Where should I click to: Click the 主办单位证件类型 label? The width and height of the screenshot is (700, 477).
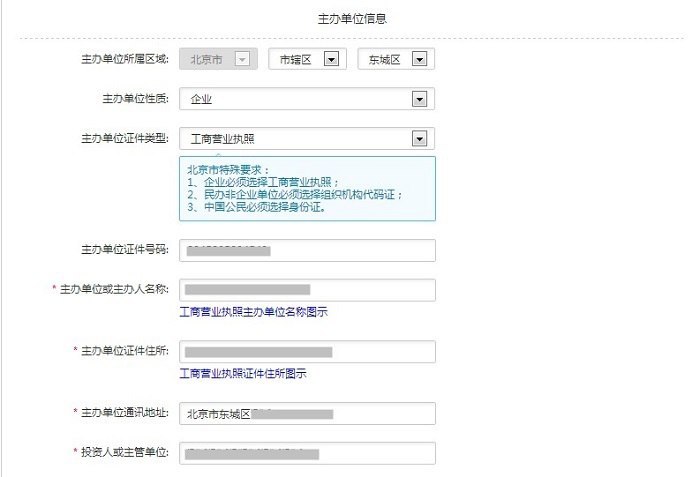[124, 138]
